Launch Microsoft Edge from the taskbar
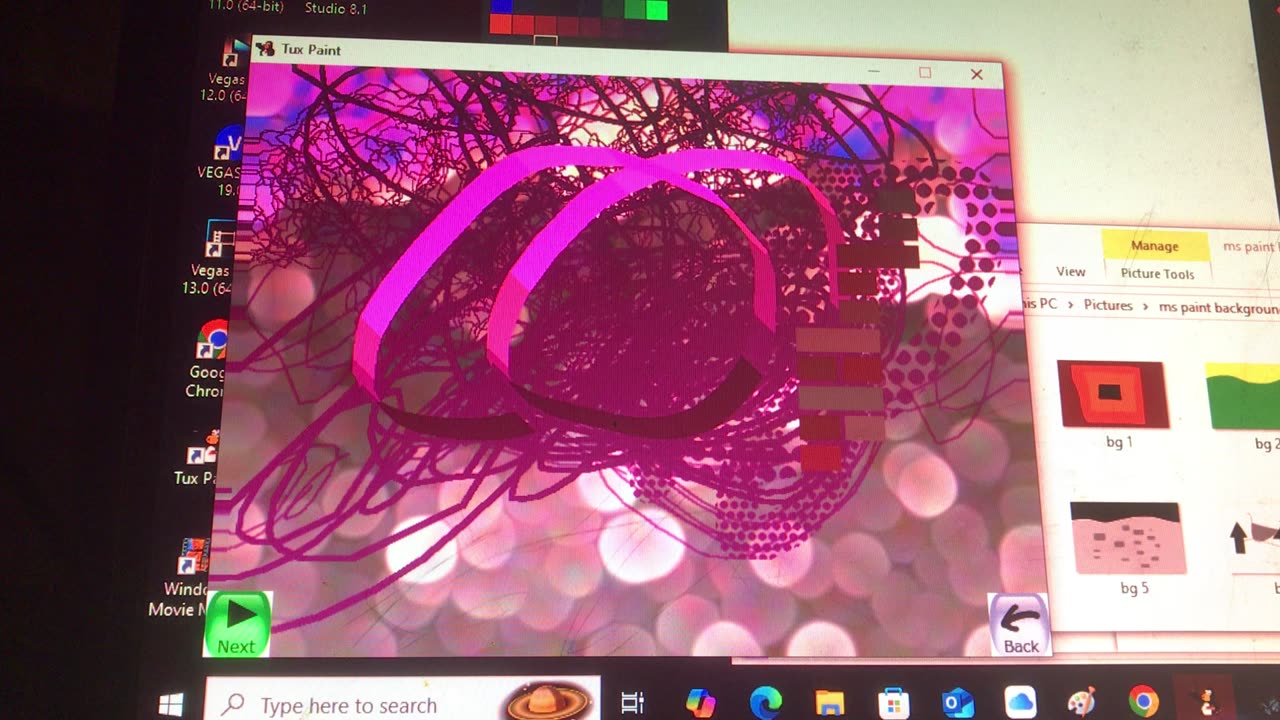This screenshot has width=1280, height=720. [x=766, y=703]
